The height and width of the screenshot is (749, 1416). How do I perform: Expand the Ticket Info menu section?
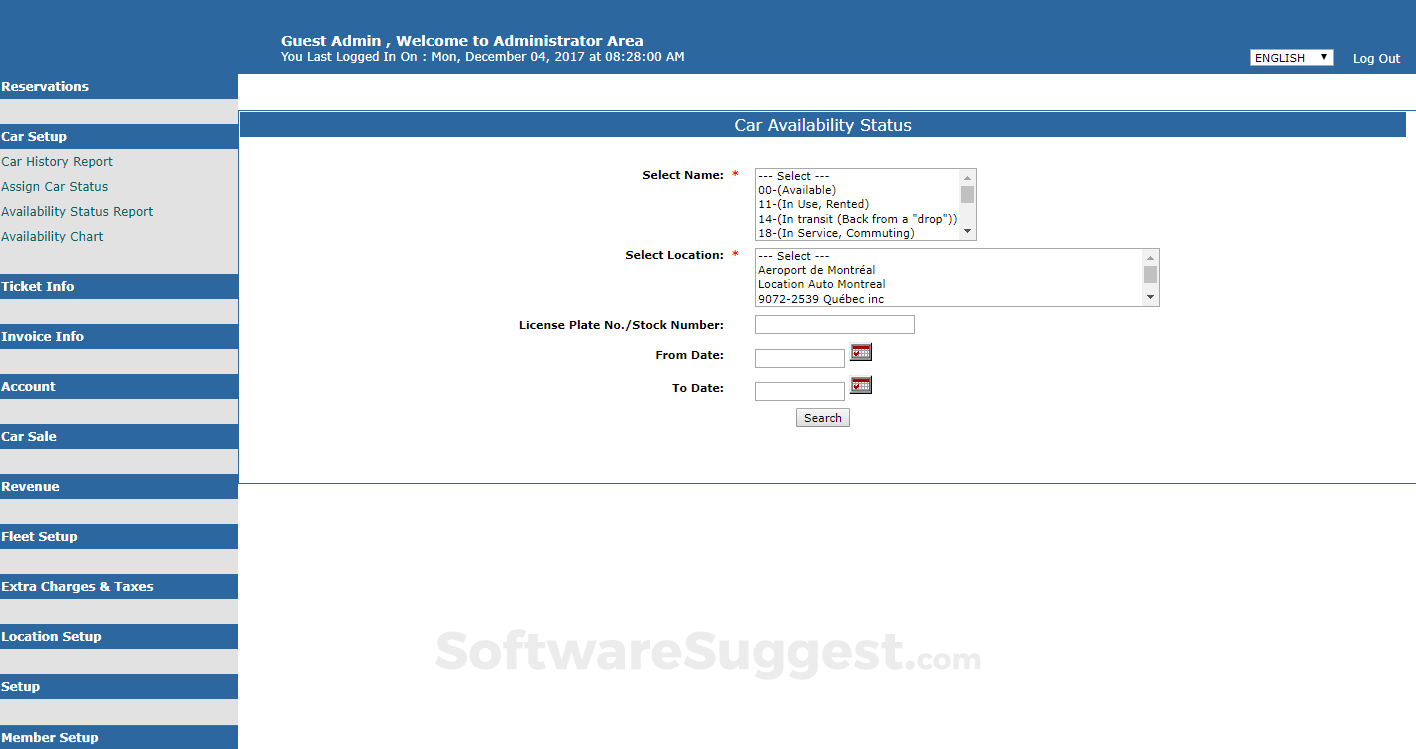click(38, 286)
